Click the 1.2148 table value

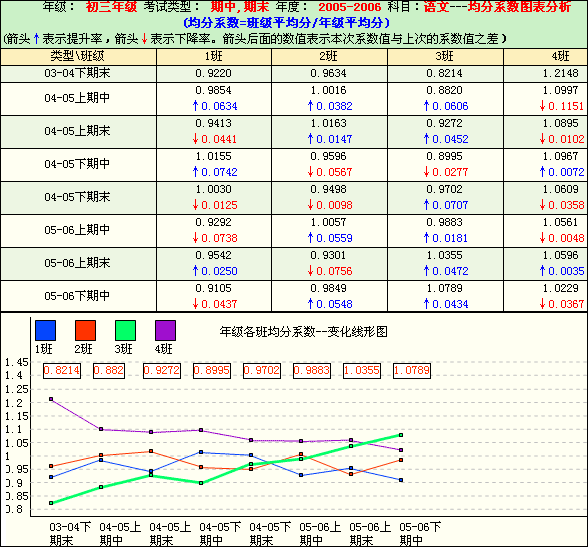561,73
